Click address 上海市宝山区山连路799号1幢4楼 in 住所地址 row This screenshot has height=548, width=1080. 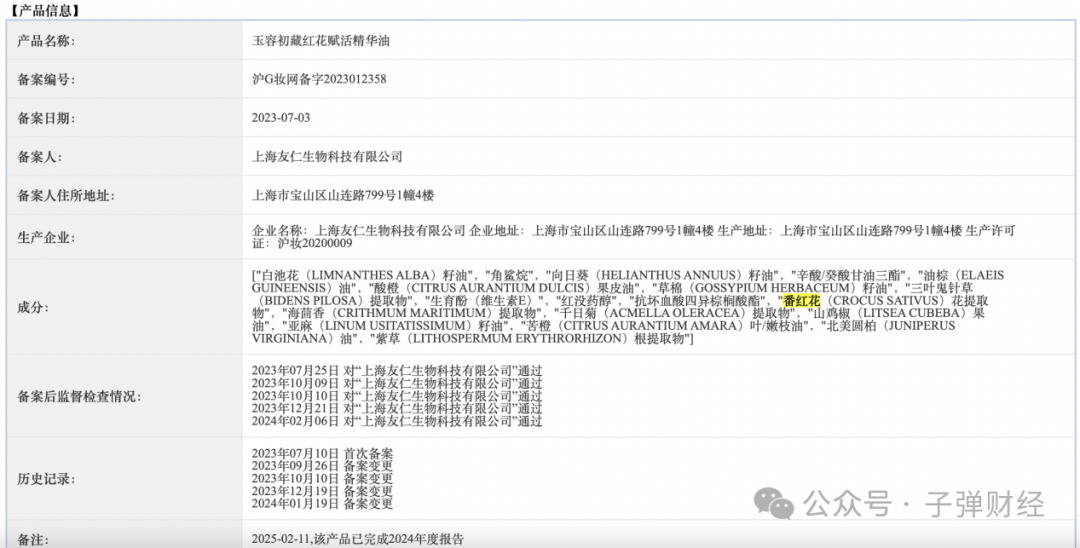pyautogui.click(x=343, y=196)
